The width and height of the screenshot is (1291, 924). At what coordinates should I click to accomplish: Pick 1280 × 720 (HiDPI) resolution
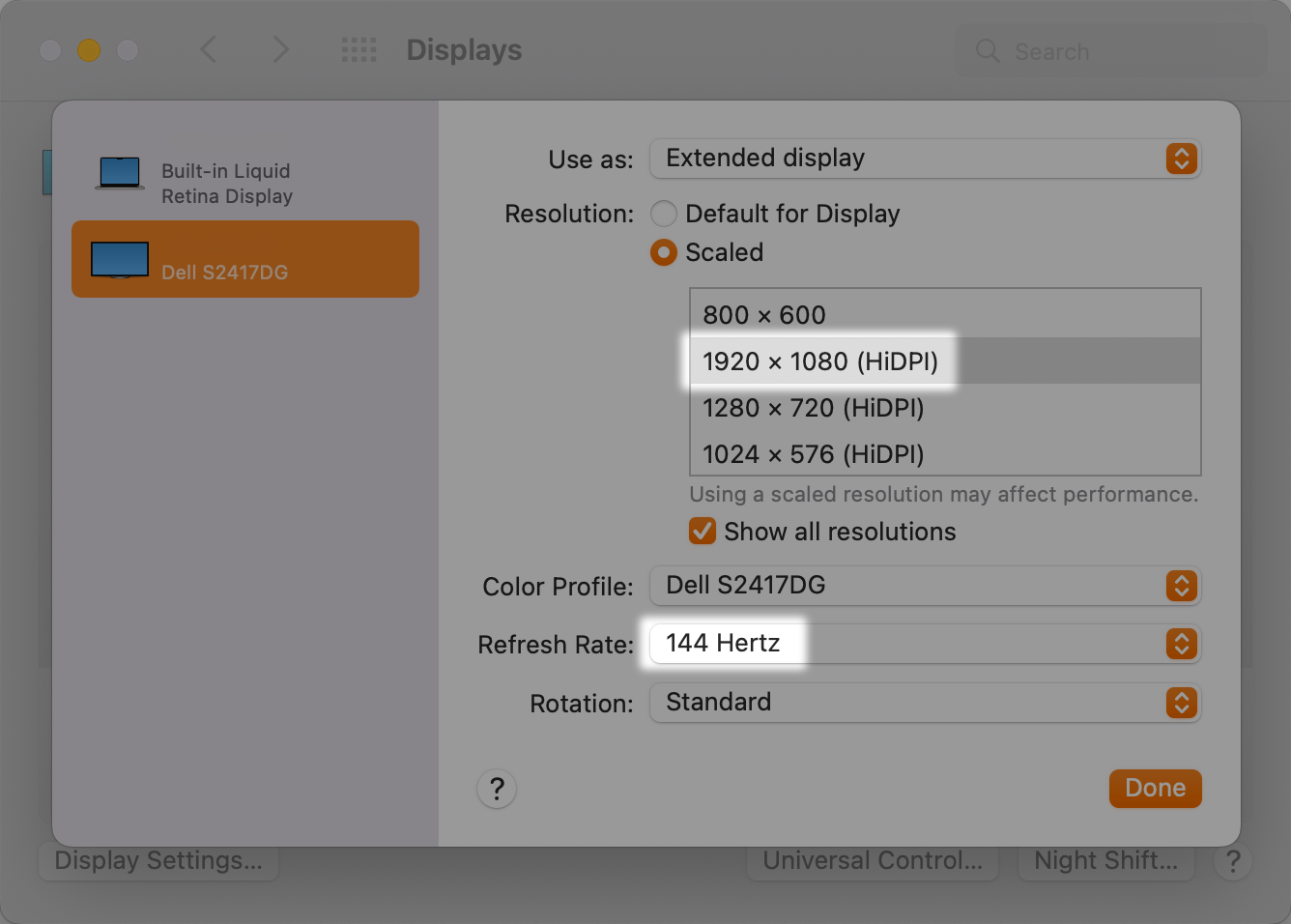coord(945,407)
